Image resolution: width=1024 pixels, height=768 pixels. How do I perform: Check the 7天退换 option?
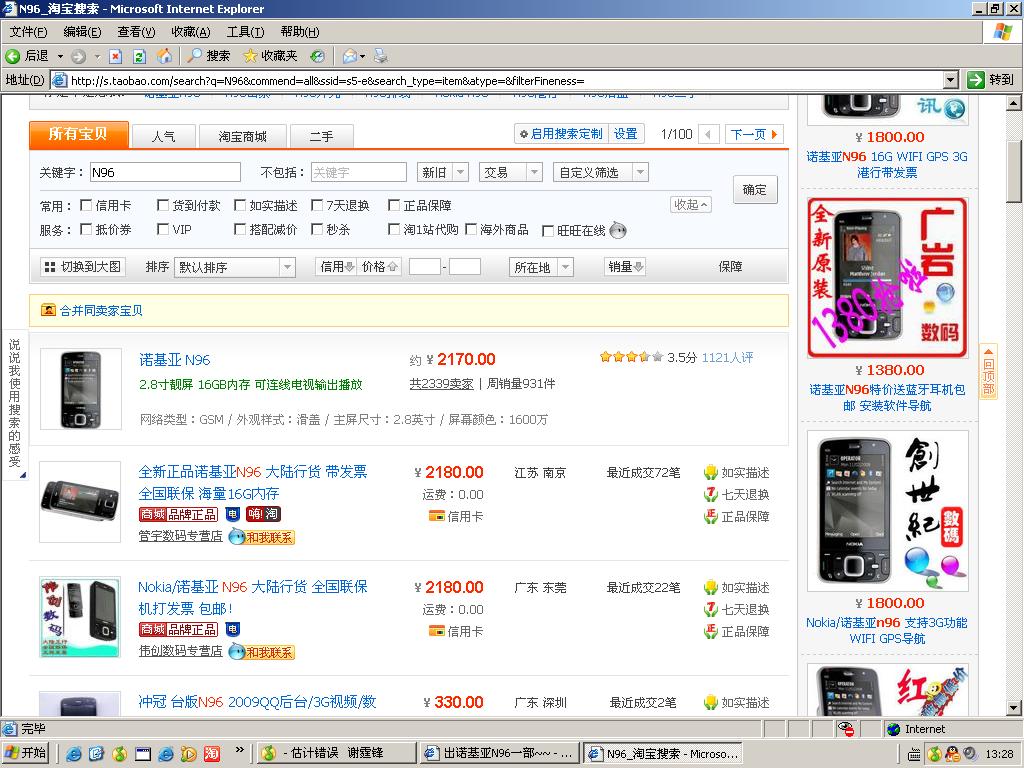pyautogui.click(x=317, y=206)
